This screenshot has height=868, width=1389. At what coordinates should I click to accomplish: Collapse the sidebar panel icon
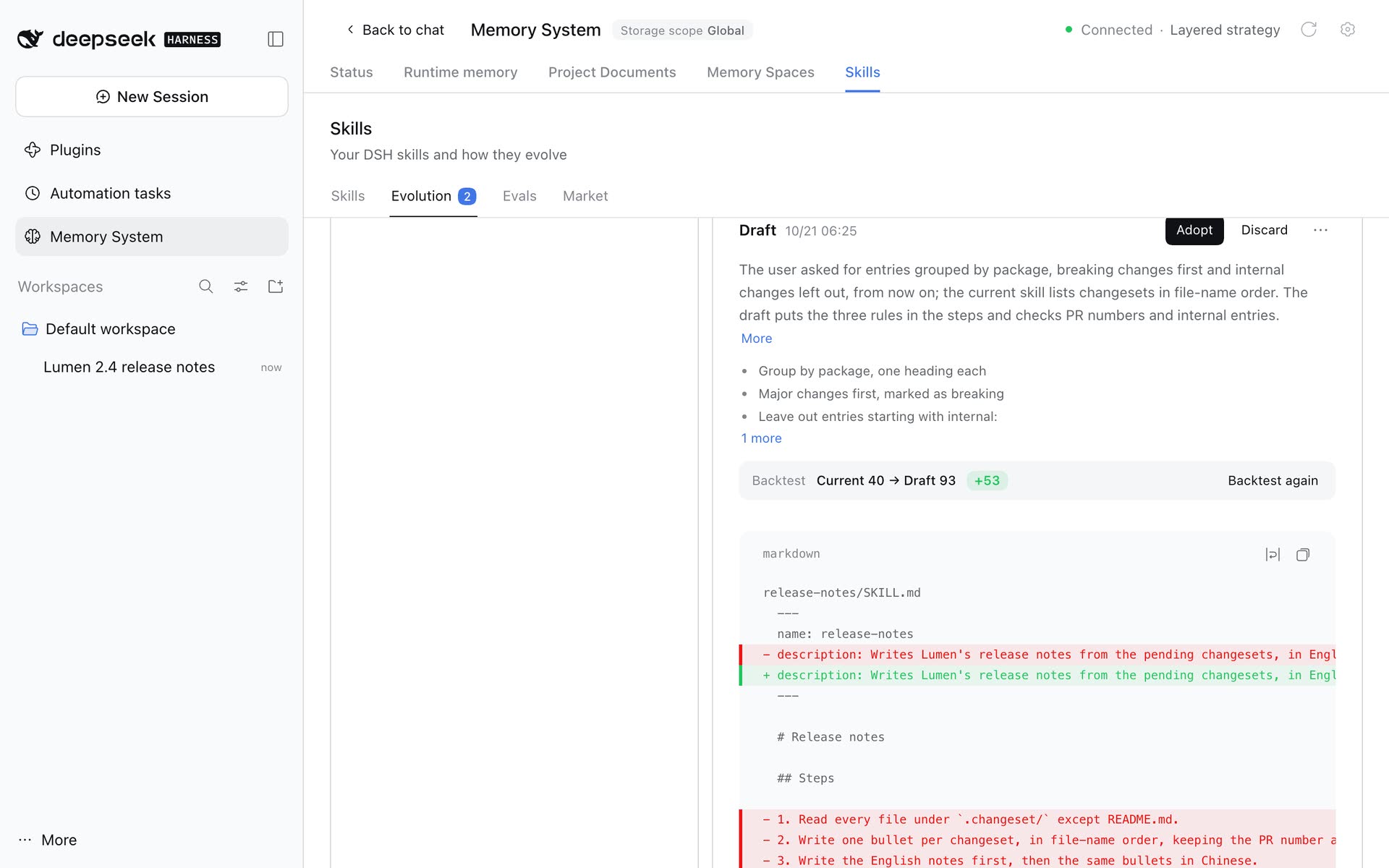[x=276, y=39]
